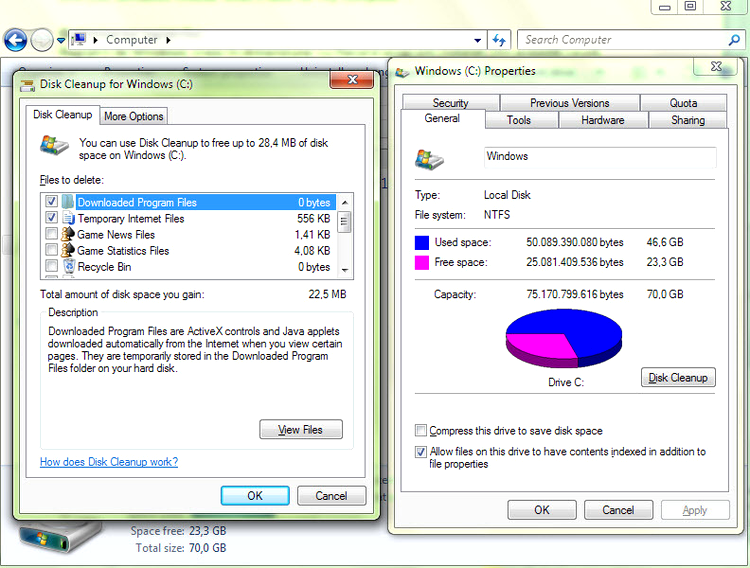The height and width of the screenshot is (568, 750).
Task: Select the Temporary Internet Files row text
Action: click(x=131, y=219)
